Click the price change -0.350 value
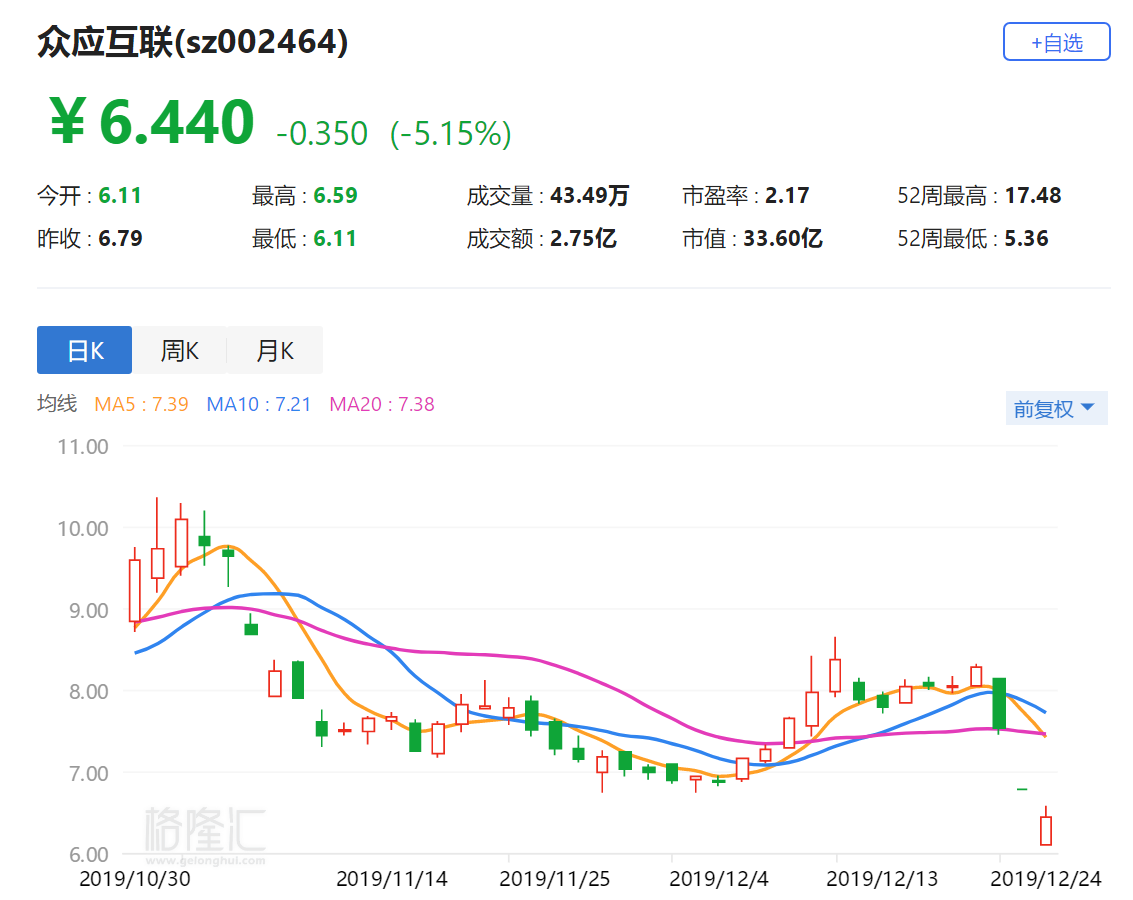 click(322, 134)
